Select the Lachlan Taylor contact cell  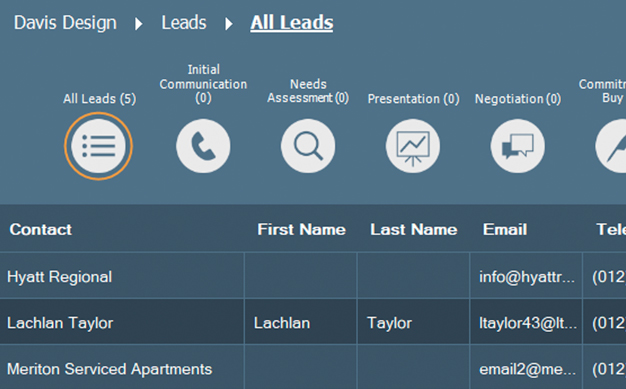coord(122,323)
